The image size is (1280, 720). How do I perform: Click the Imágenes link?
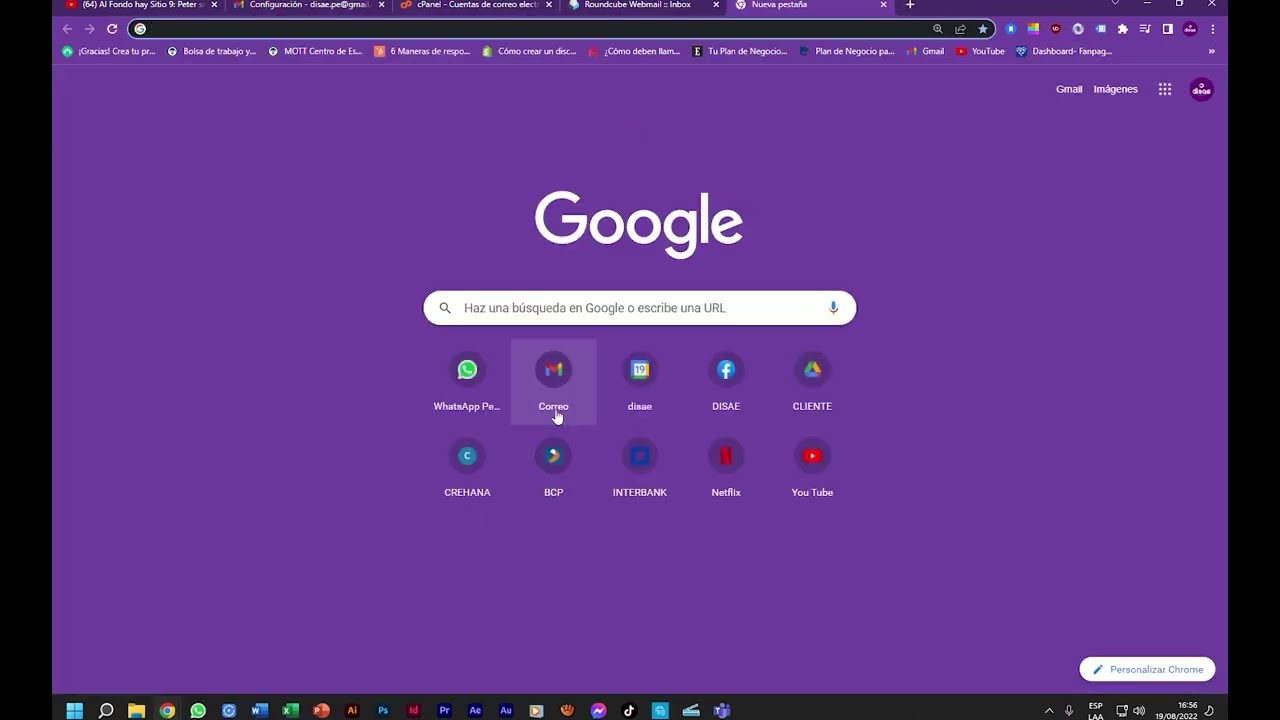(1115, 89)
